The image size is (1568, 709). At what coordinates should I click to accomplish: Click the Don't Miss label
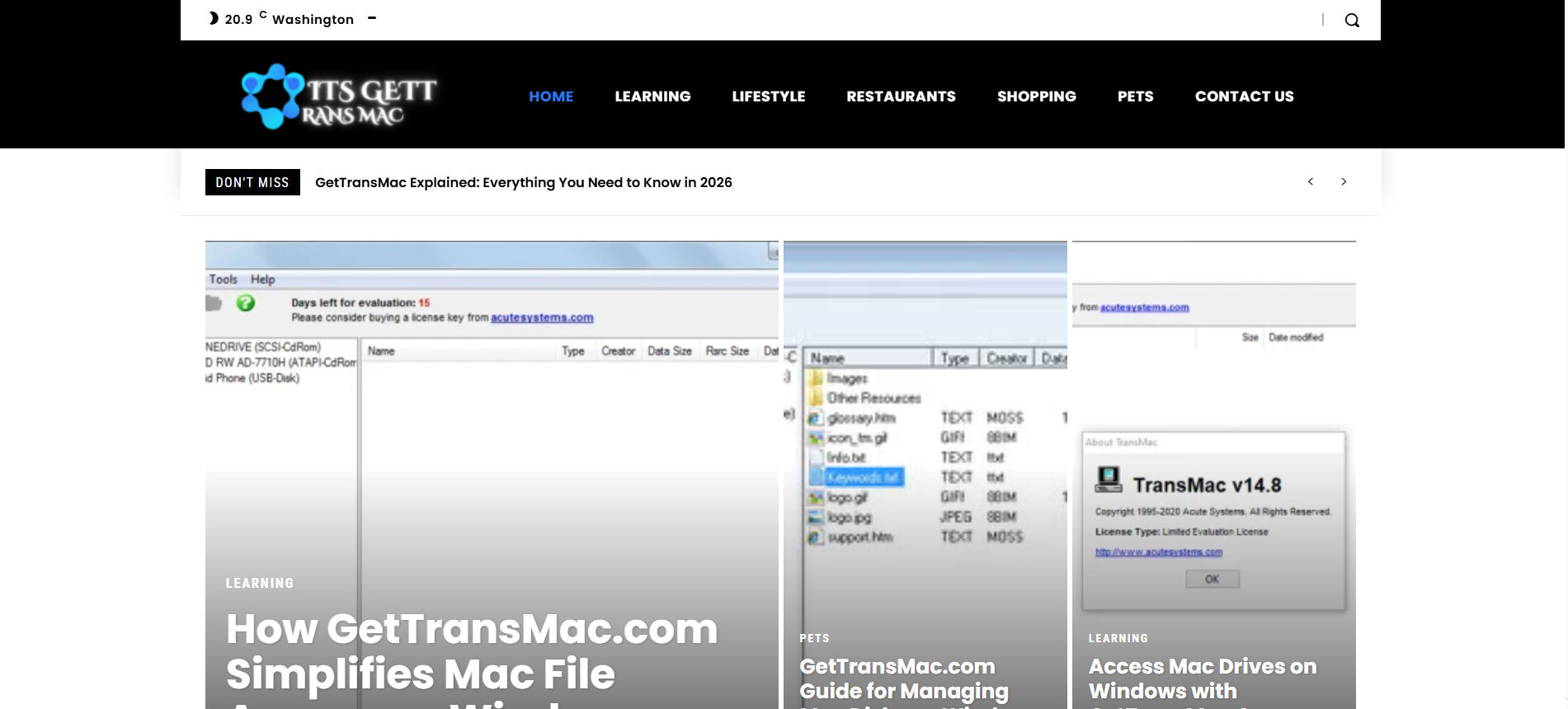click(252, 182)
